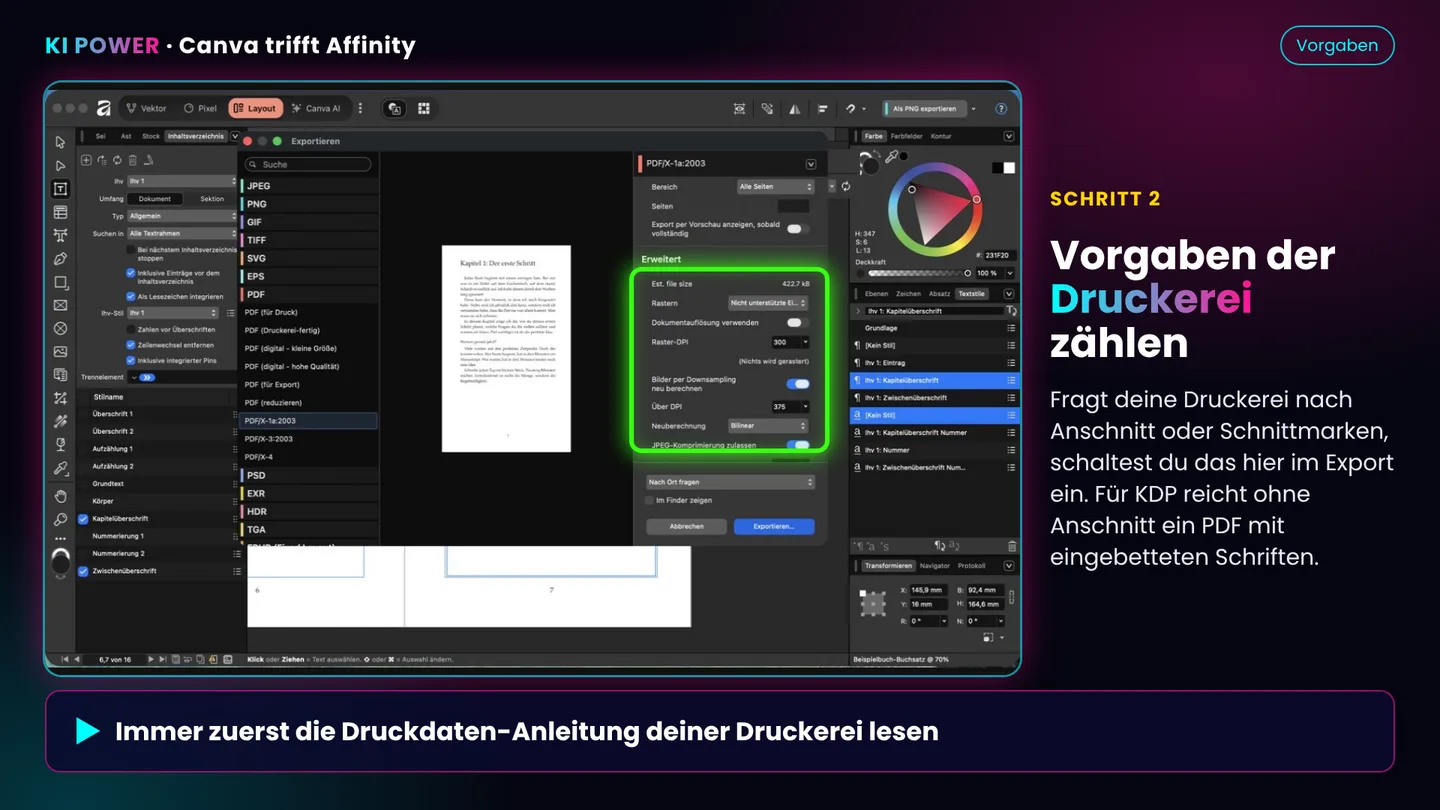Viewport: 1440px width, 810px height.
Task: Click the Abbrechen button
Action: 686,526
